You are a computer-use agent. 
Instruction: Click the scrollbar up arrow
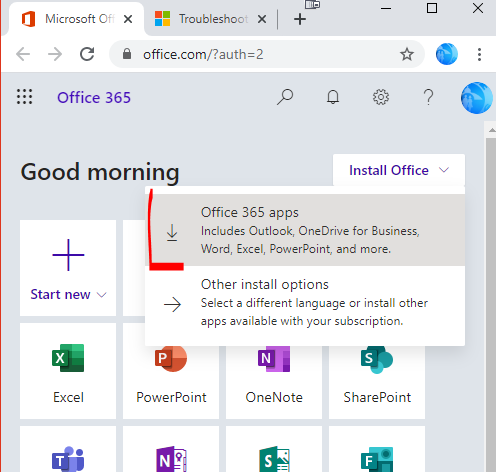point(492,130)
